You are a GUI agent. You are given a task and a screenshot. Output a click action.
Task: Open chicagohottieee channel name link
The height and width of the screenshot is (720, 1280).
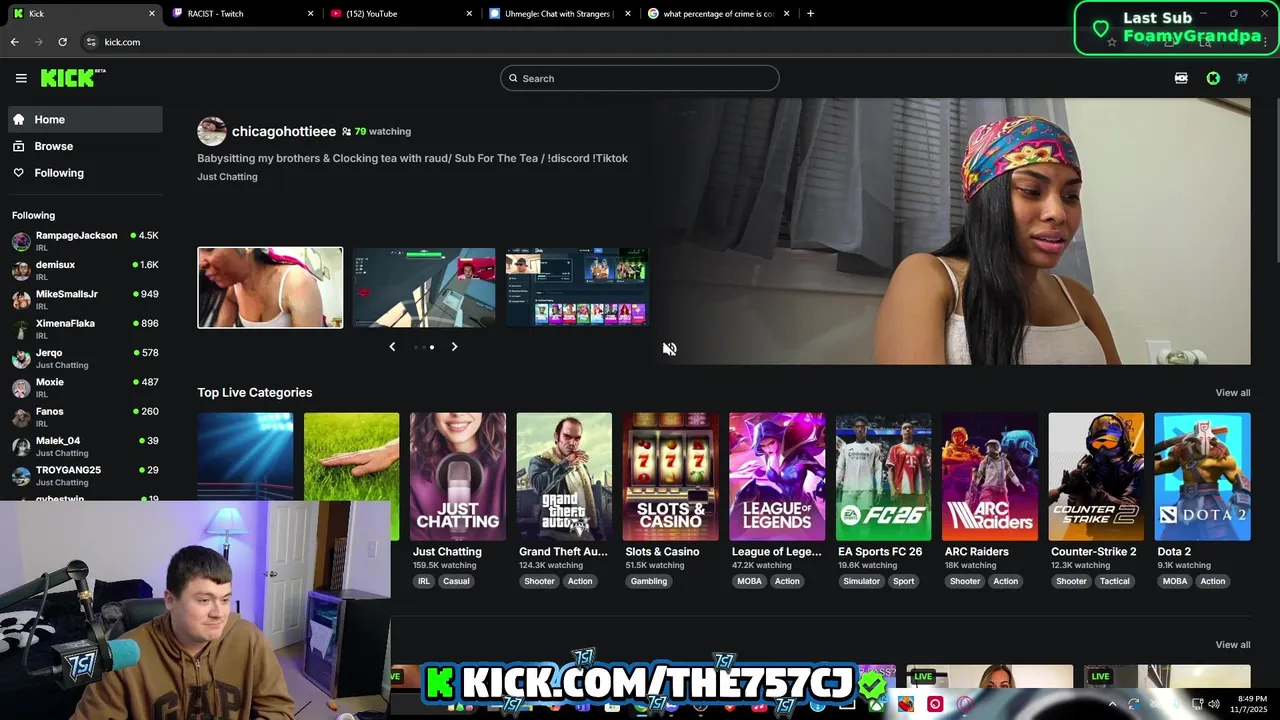coord(284,131)
